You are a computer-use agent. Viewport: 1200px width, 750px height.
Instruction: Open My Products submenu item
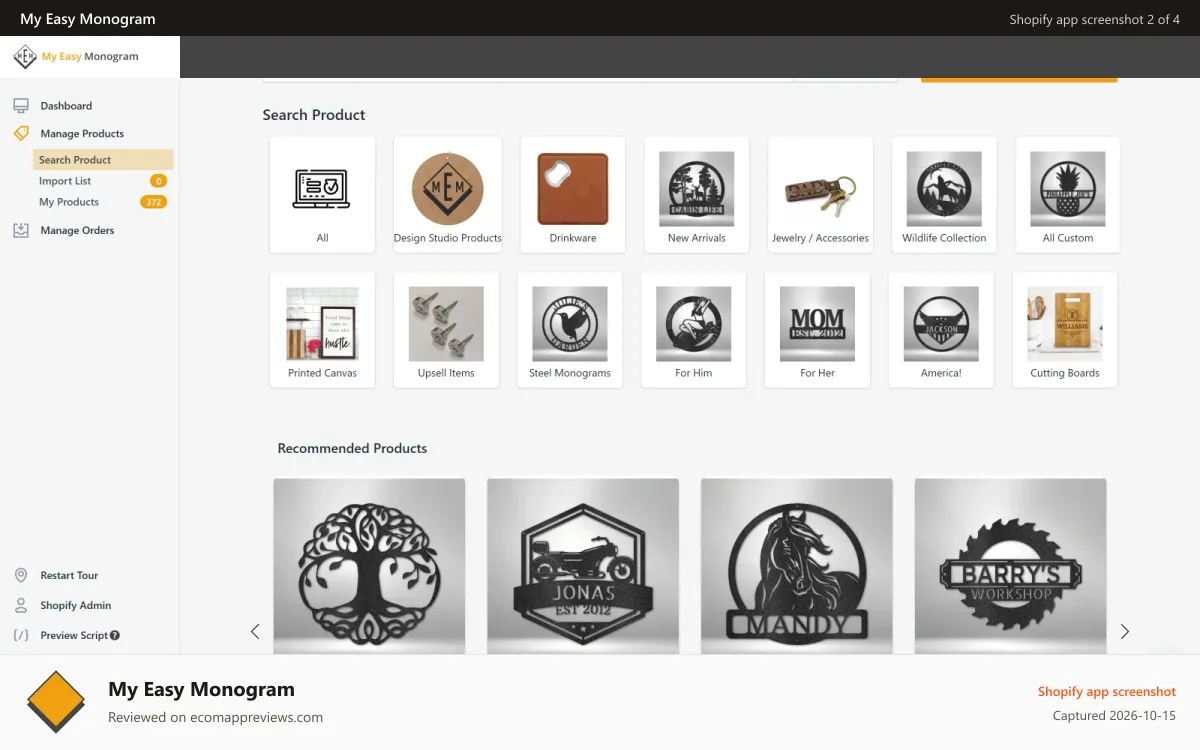click(69, 202)
